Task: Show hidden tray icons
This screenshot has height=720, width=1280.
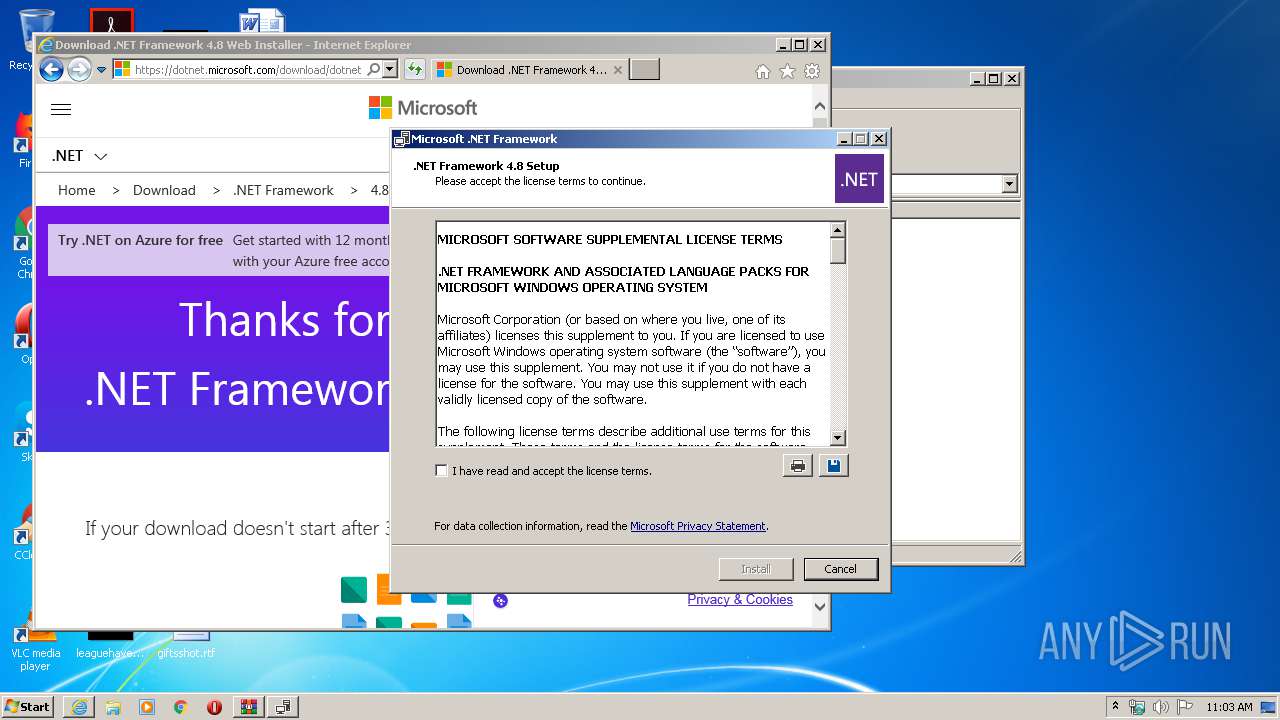Action: 1115,707
